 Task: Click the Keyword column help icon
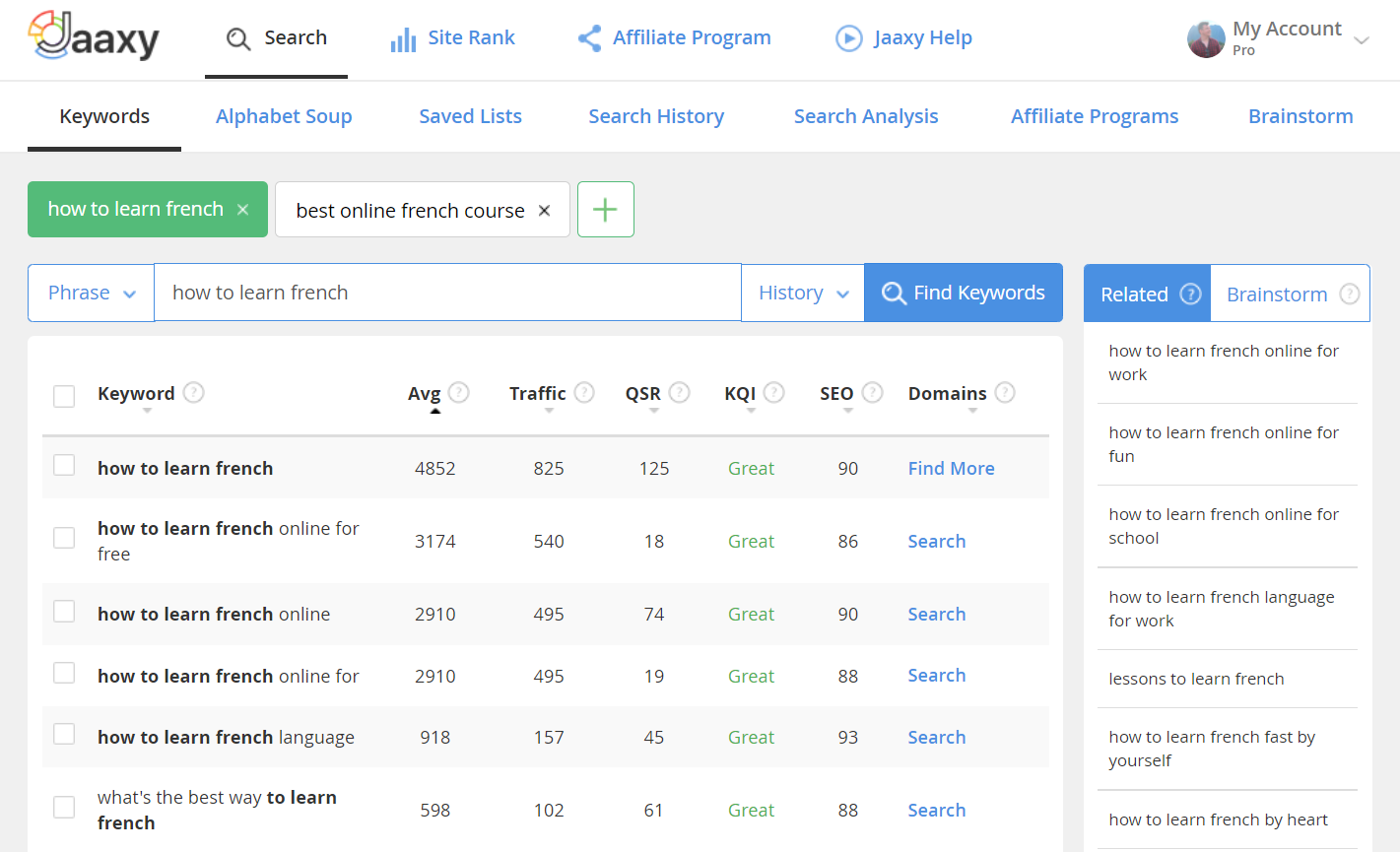tap(194, 392)
